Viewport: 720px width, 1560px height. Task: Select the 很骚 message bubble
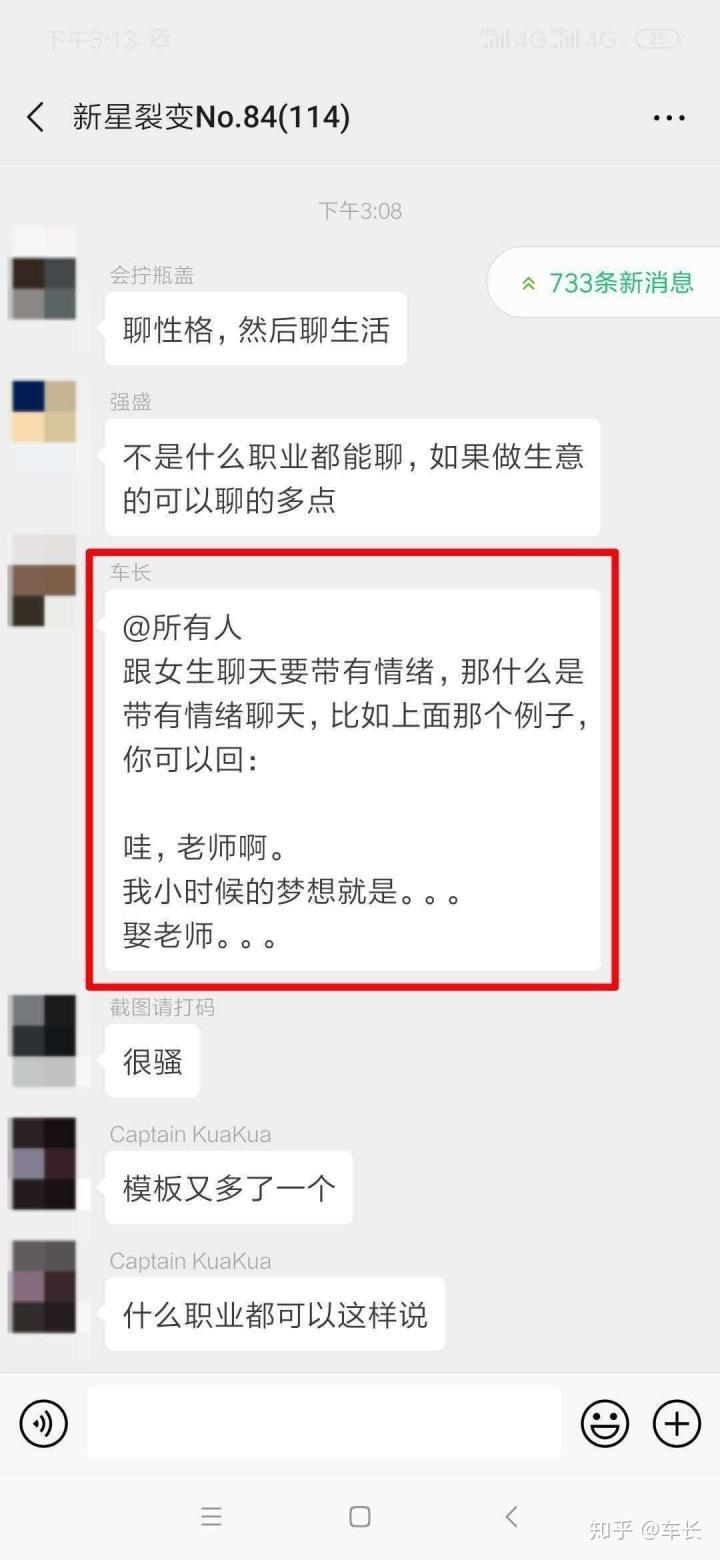[x=152, y=1061]
